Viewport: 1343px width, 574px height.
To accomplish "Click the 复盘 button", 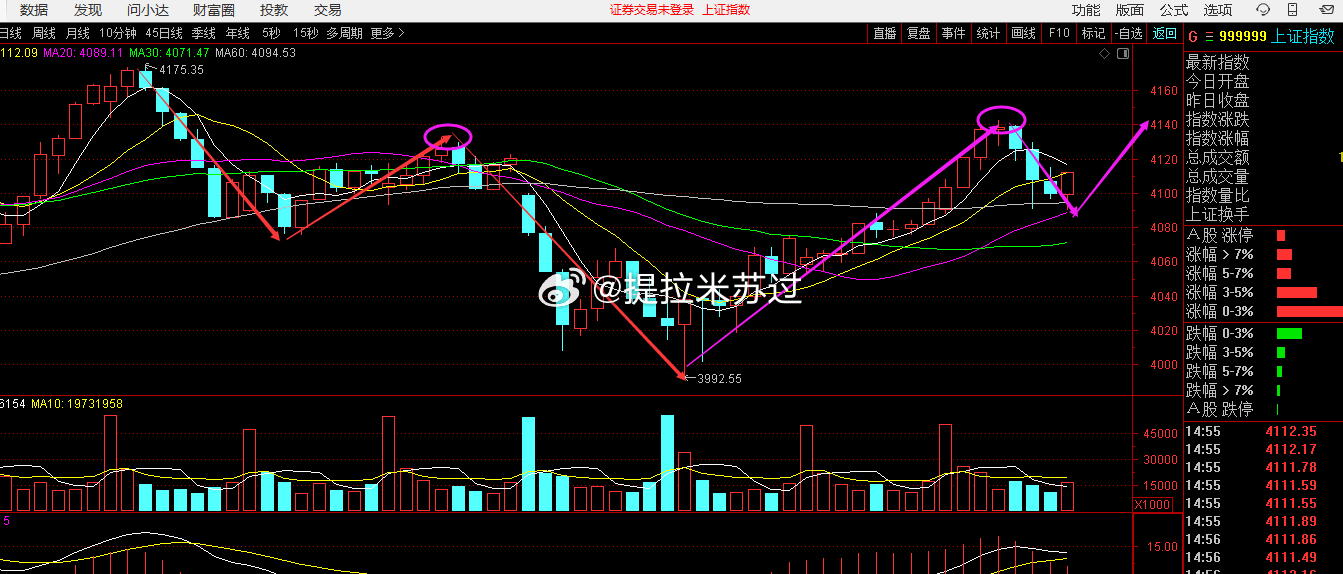I will [x=919, y=33].
